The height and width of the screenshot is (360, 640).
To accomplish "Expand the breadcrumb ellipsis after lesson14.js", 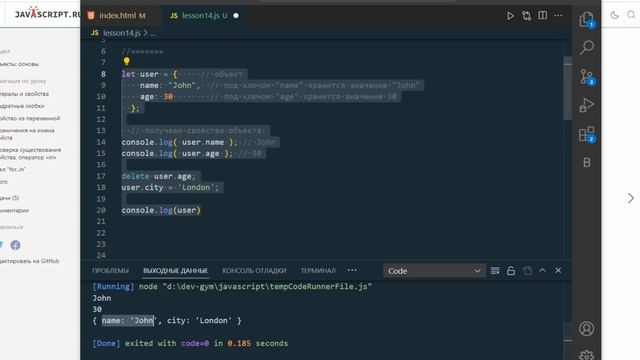I will click(153, 34).
